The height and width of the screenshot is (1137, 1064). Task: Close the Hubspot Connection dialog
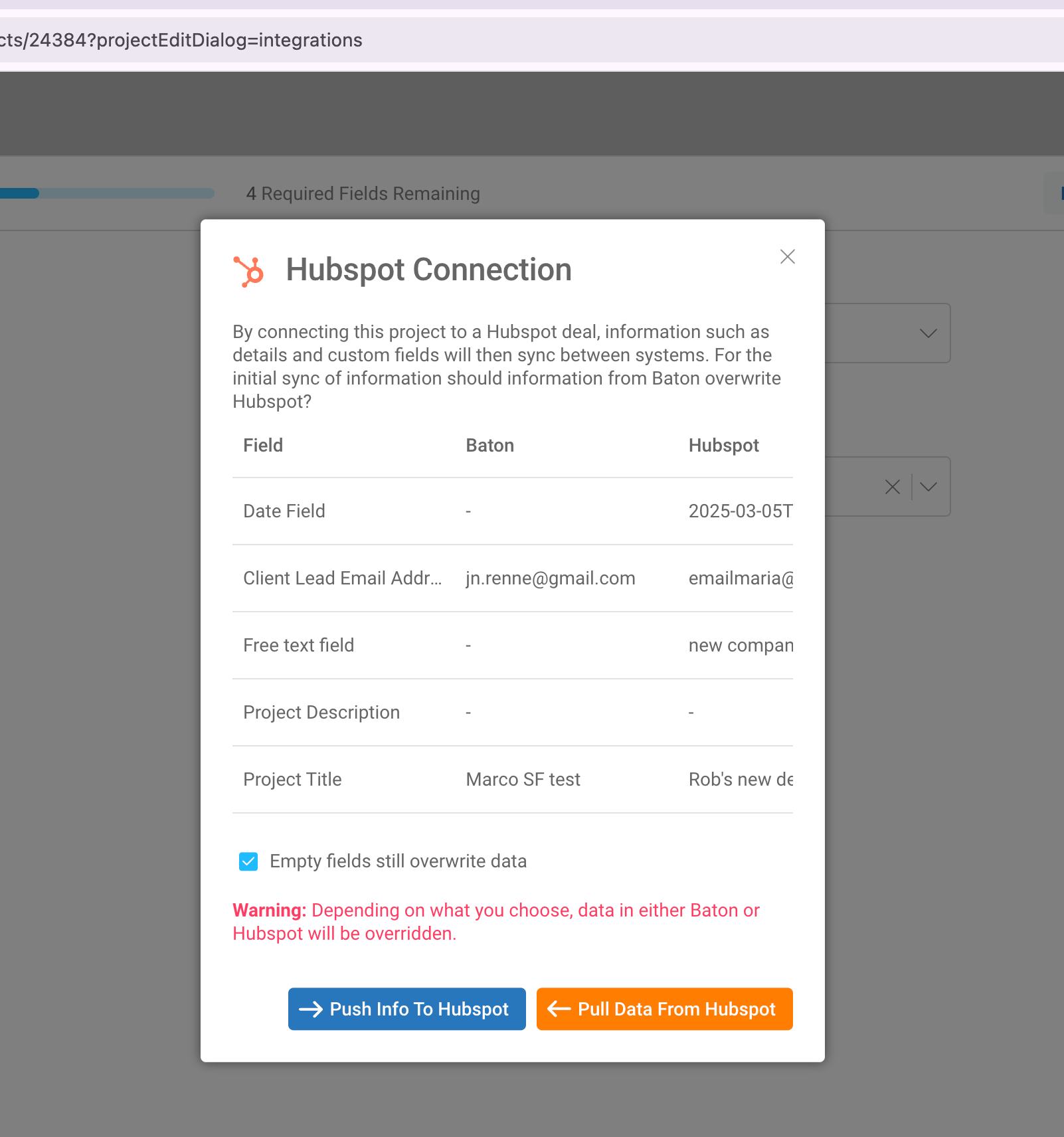788,256
